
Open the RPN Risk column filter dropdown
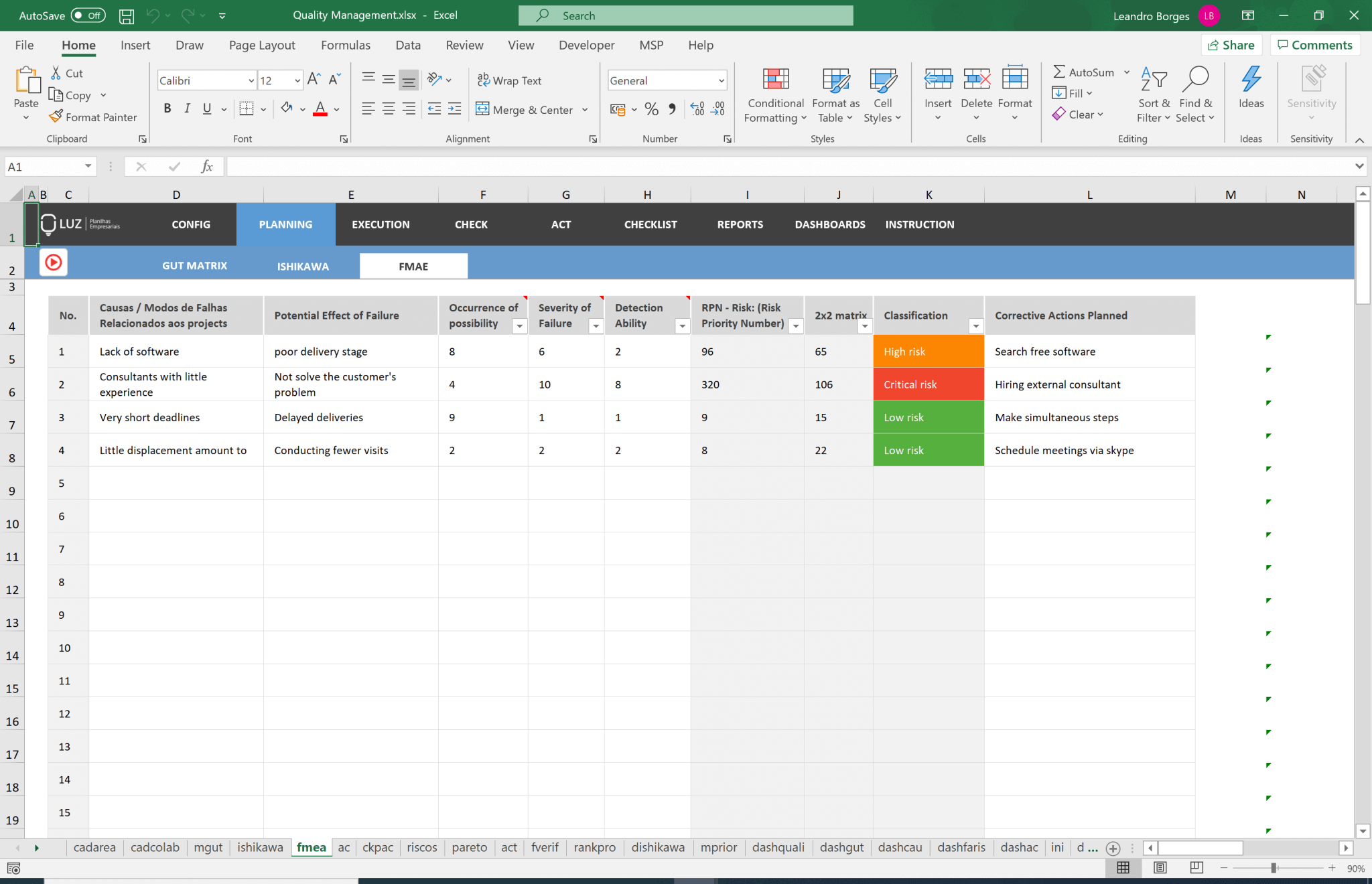point(796,326)
